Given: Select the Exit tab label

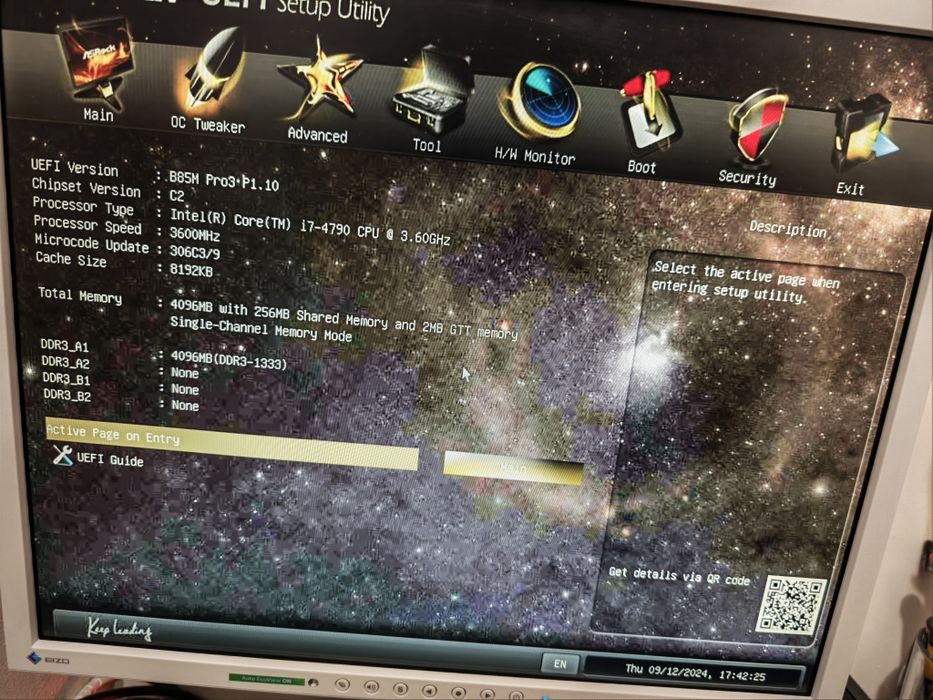Looking at the screenshot, I should coord(850,189).
